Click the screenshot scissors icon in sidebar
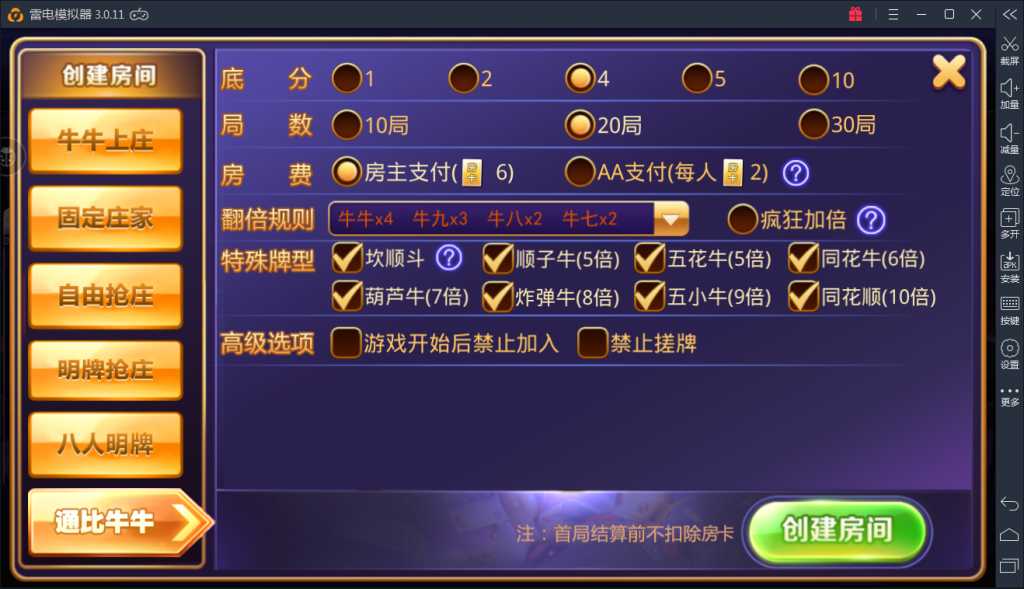1024x589 pixels. [x=1010, y=44]
